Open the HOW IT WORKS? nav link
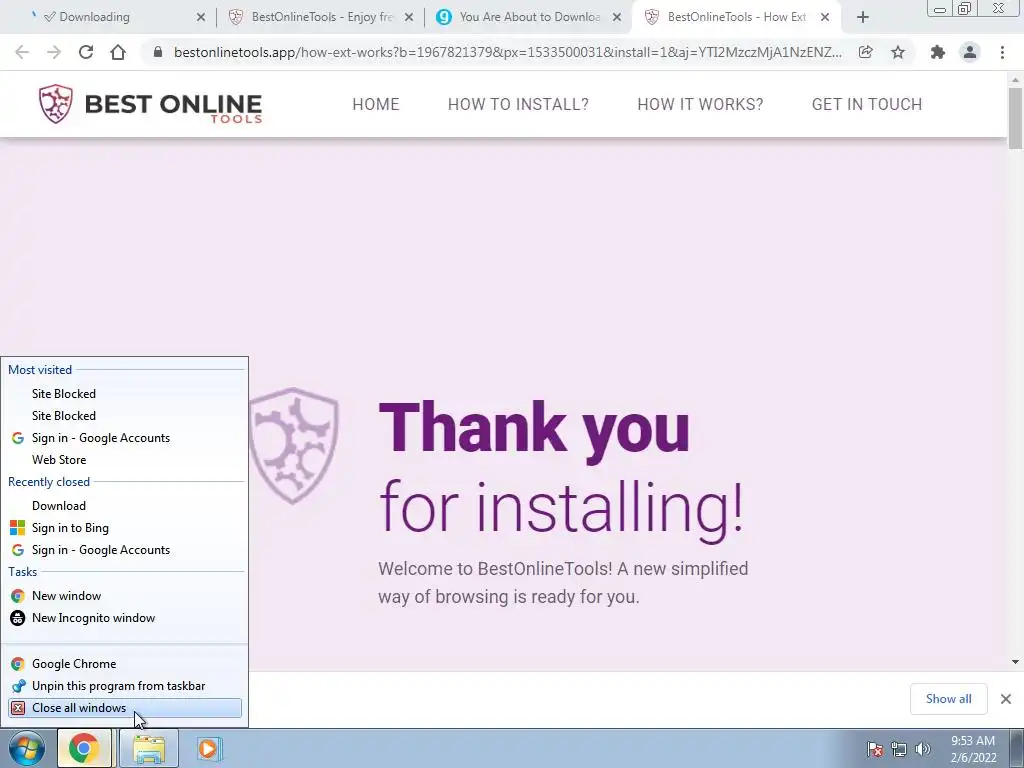The image size is (1024, 768). coord(700,104)
